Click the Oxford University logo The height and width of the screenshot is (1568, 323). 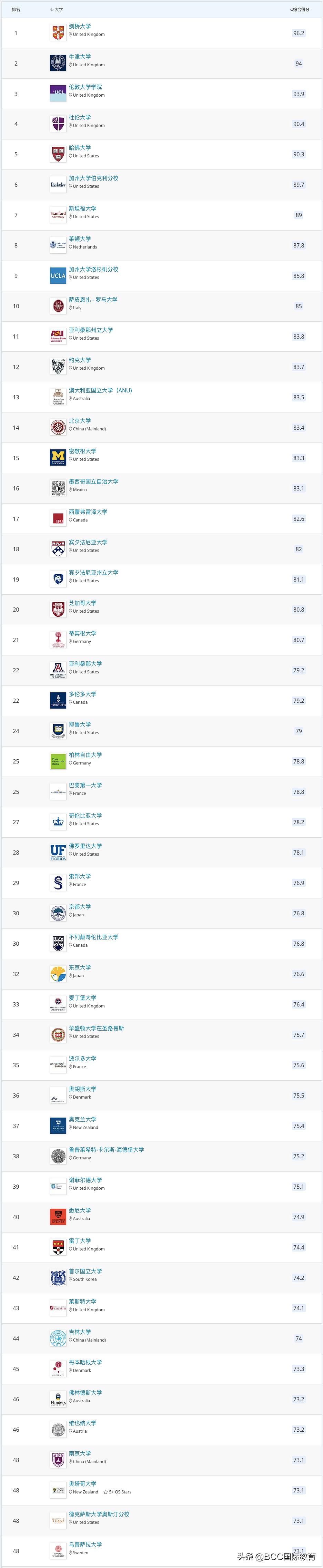pos(58,63)
